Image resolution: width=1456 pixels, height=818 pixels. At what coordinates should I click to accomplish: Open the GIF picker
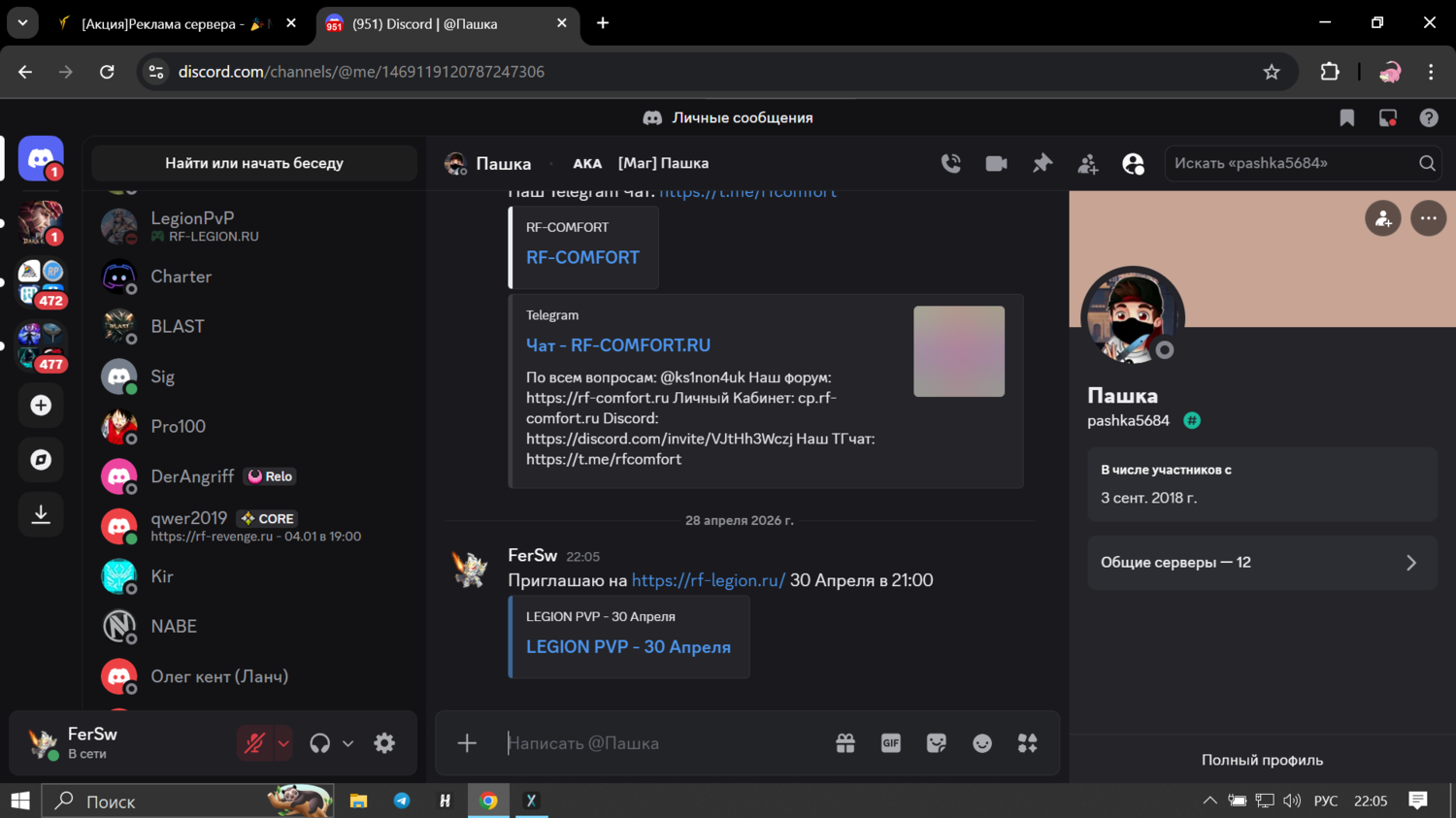(890, 743)
